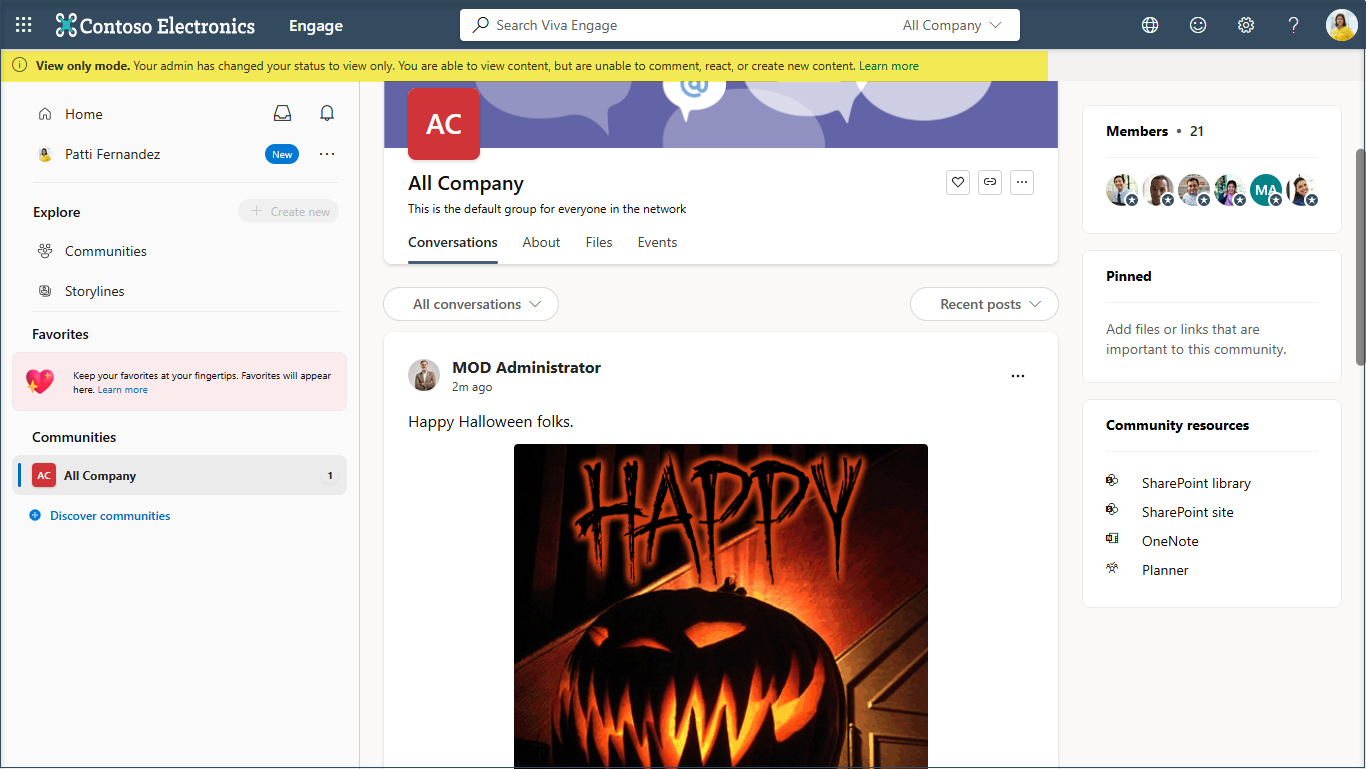The height and width of the screenshot is (769, 1366).
Task: Check notifications via the bell icon
Action: click(326, 113)
